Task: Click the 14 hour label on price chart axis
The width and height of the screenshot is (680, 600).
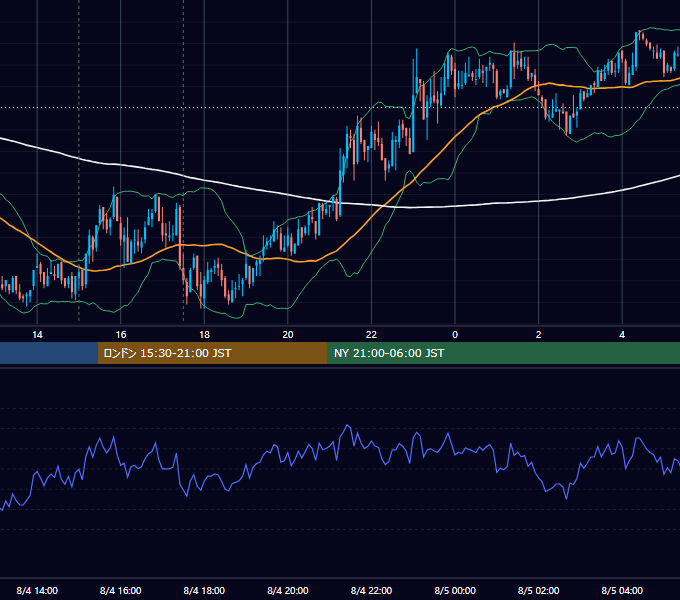Action: (x=37, y=335)
